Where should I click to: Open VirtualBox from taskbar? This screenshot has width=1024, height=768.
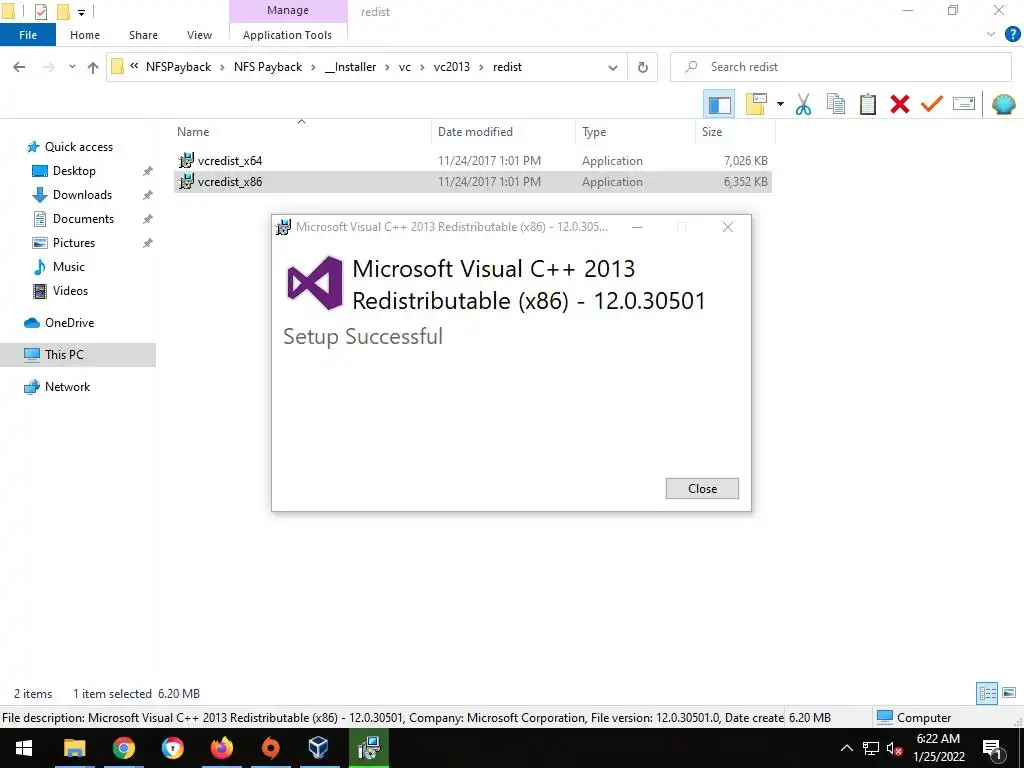(x=319, y=748)
